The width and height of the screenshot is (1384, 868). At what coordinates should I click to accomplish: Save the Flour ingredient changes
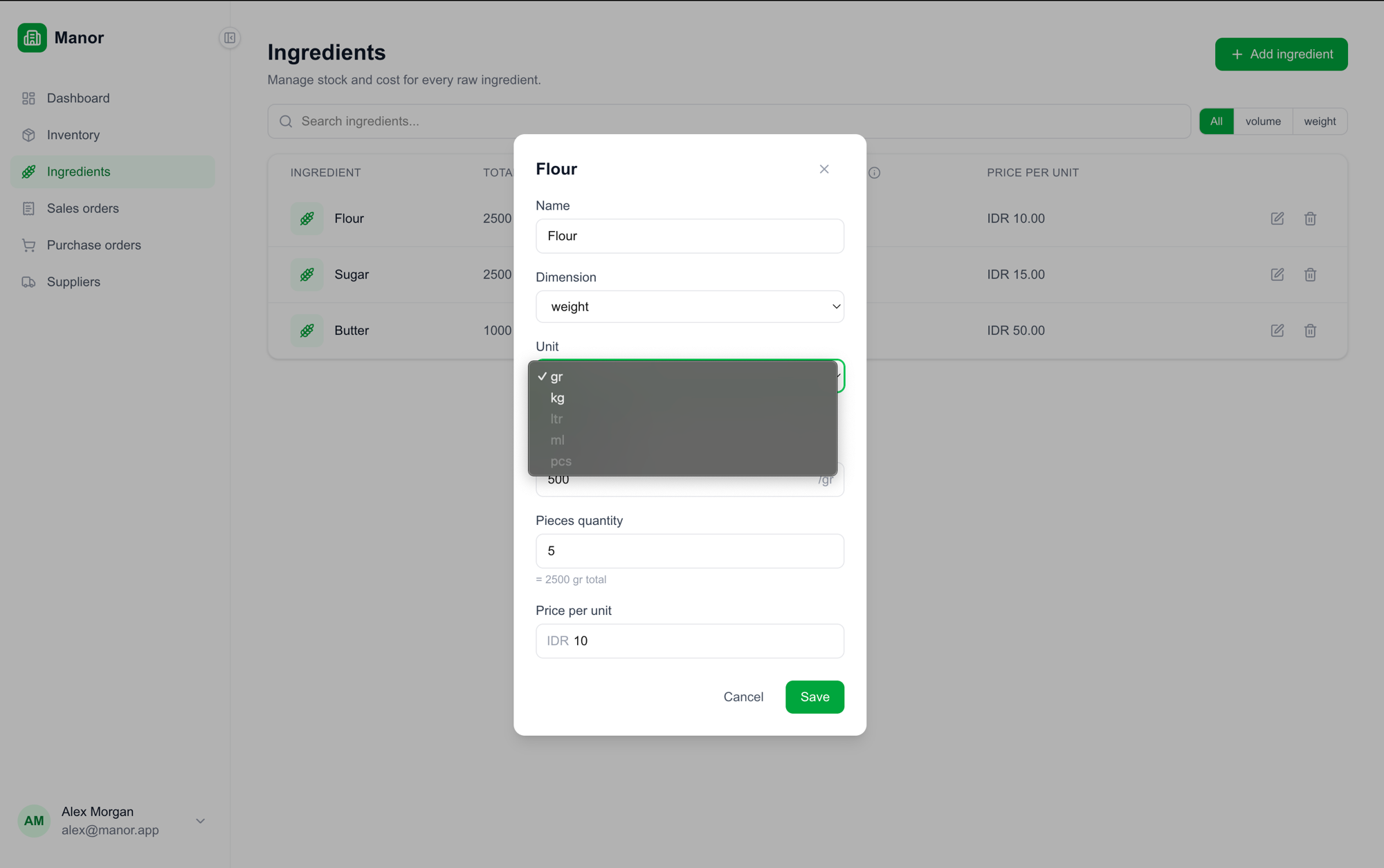[814, 696]
